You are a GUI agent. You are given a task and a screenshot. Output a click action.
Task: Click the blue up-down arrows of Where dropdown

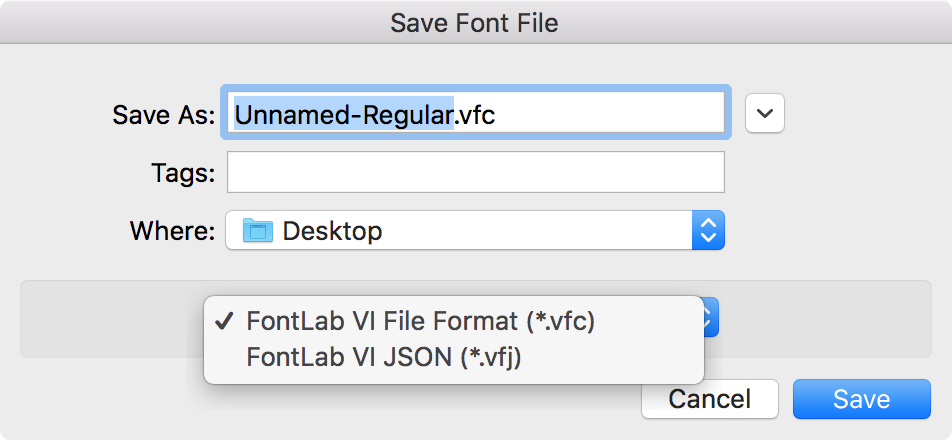709,230
